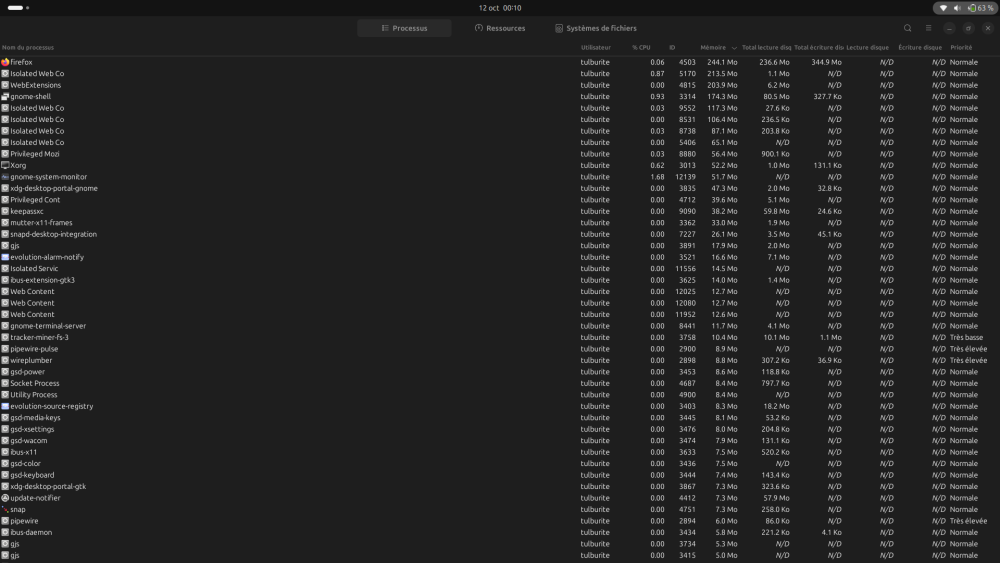Select the ibus-x11 process row
1000x563 pixels.
[500, 452]
